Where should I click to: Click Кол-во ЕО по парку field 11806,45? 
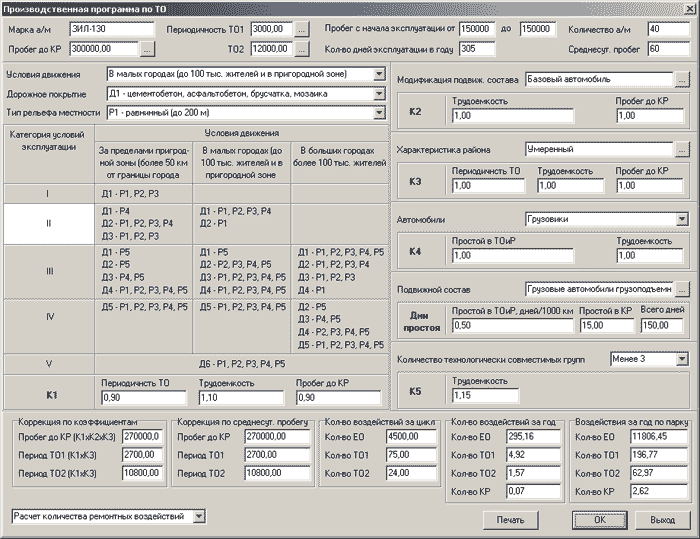659,437
